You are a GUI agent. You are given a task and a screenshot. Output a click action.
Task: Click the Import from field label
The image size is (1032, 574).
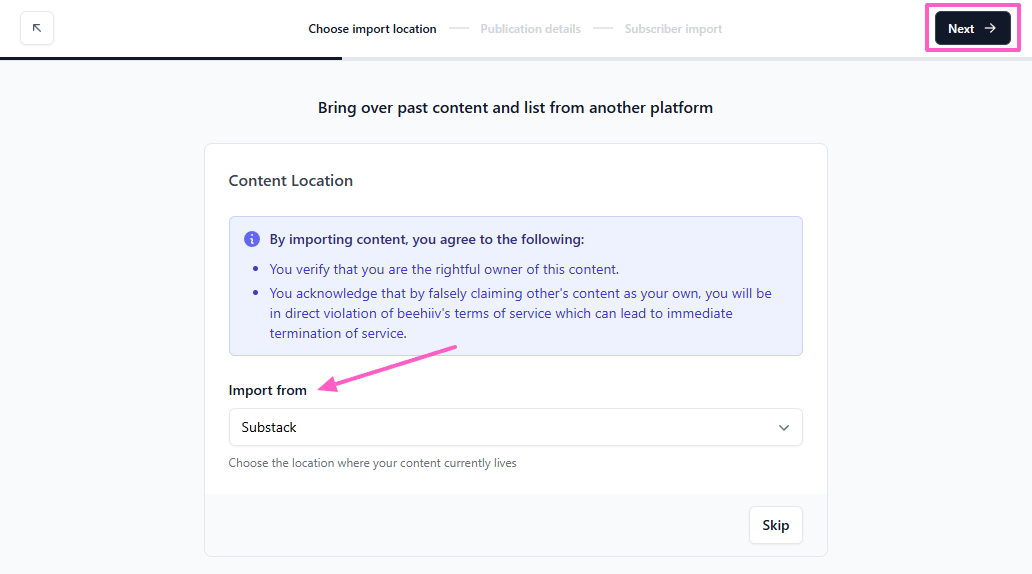pyautogui.click(x=267, y=390)
